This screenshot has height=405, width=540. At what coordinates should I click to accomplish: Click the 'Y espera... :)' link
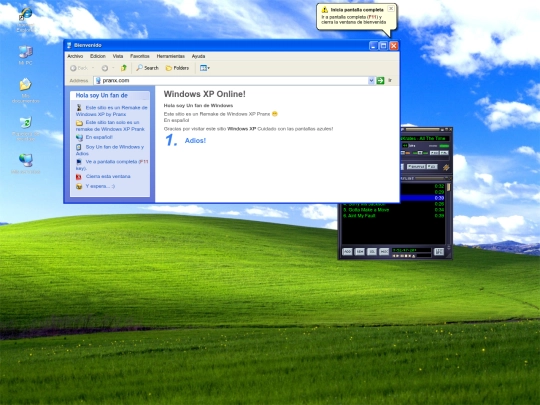[100, 186]
